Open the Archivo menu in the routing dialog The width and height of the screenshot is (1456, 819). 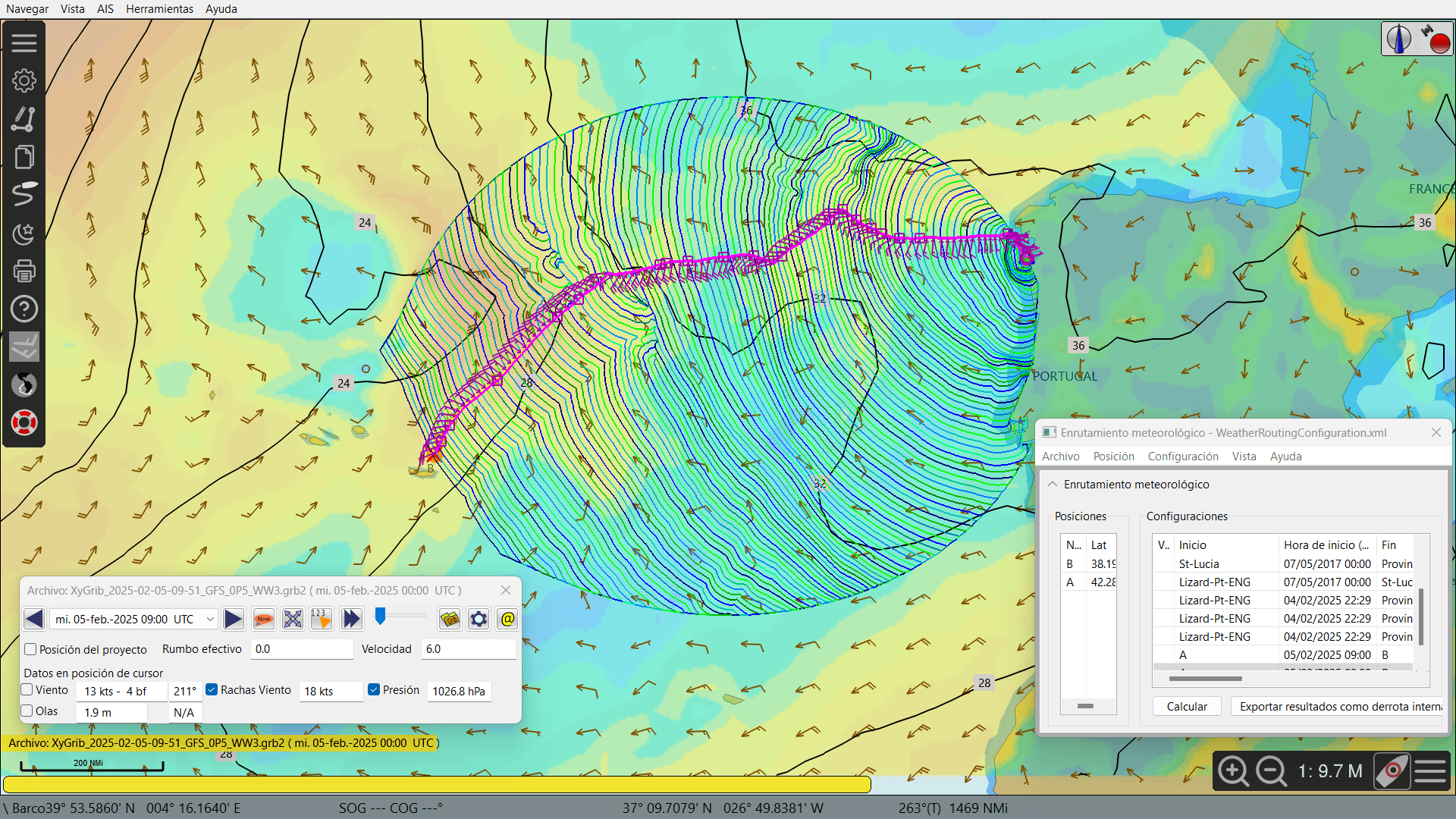[1059, 456]
